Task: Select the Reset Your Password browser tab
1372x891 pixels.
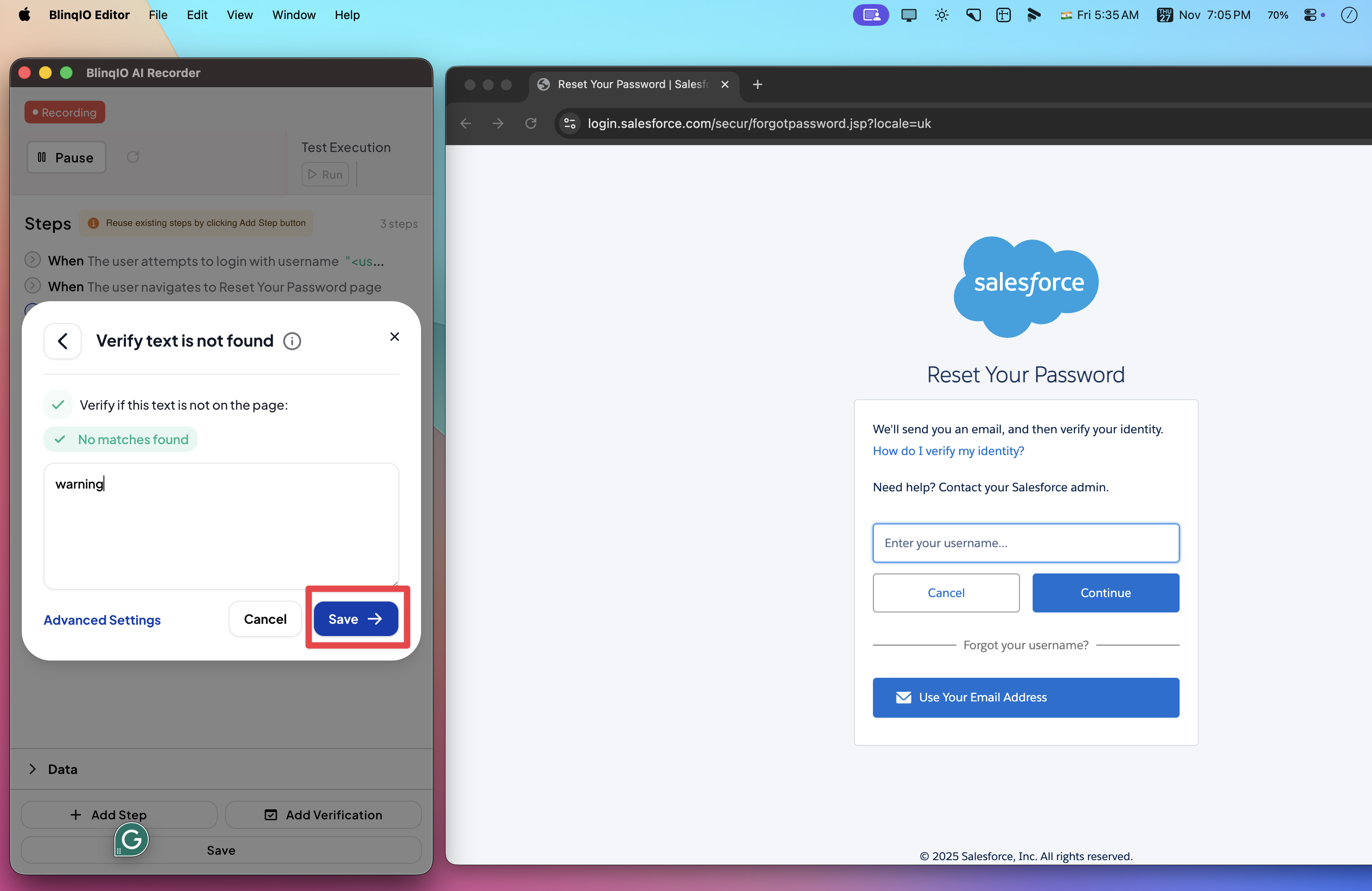Action: pos(632,85)
